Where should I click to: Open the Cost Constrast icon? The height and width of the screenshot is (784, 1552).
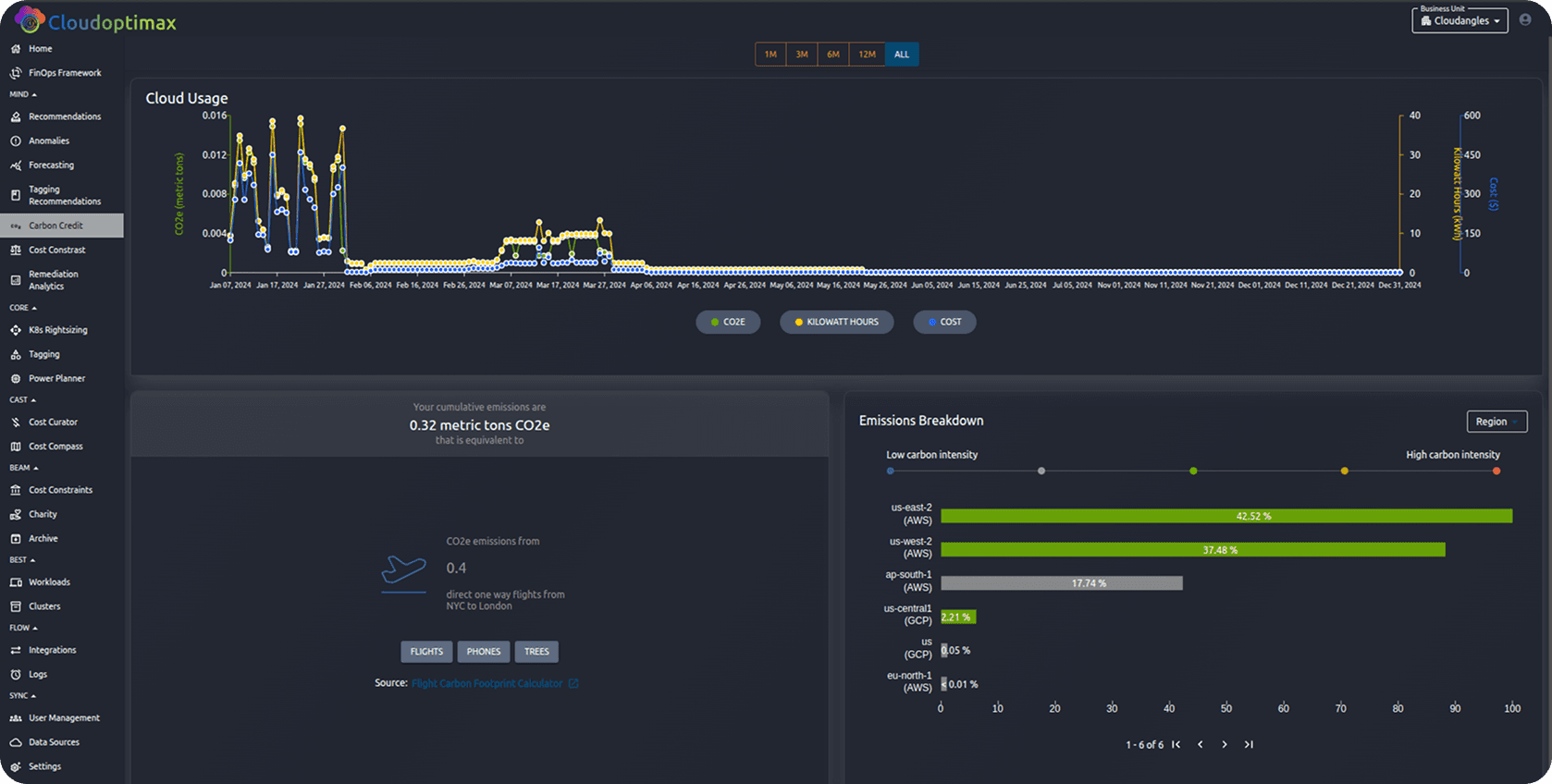tap(16, 251)
